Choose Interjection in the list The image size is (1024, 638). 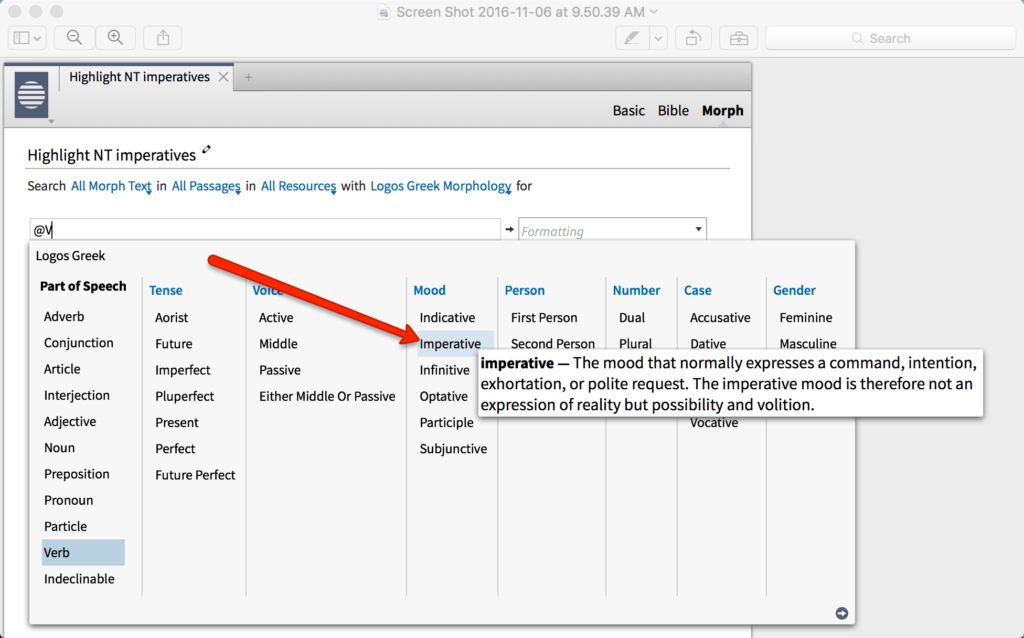tap(76, 395)
